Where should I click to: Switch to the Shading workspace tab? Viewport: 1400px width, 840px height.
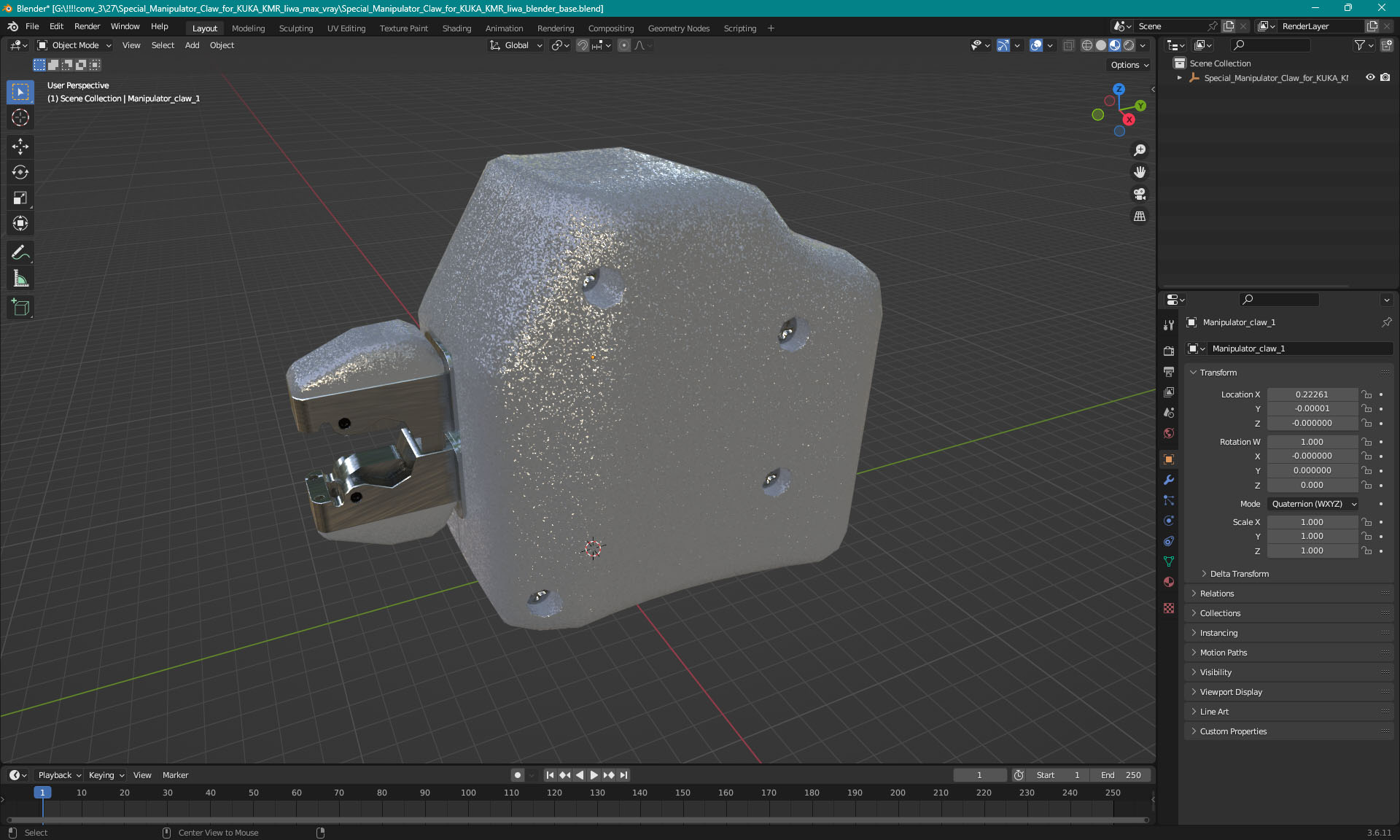456,28
